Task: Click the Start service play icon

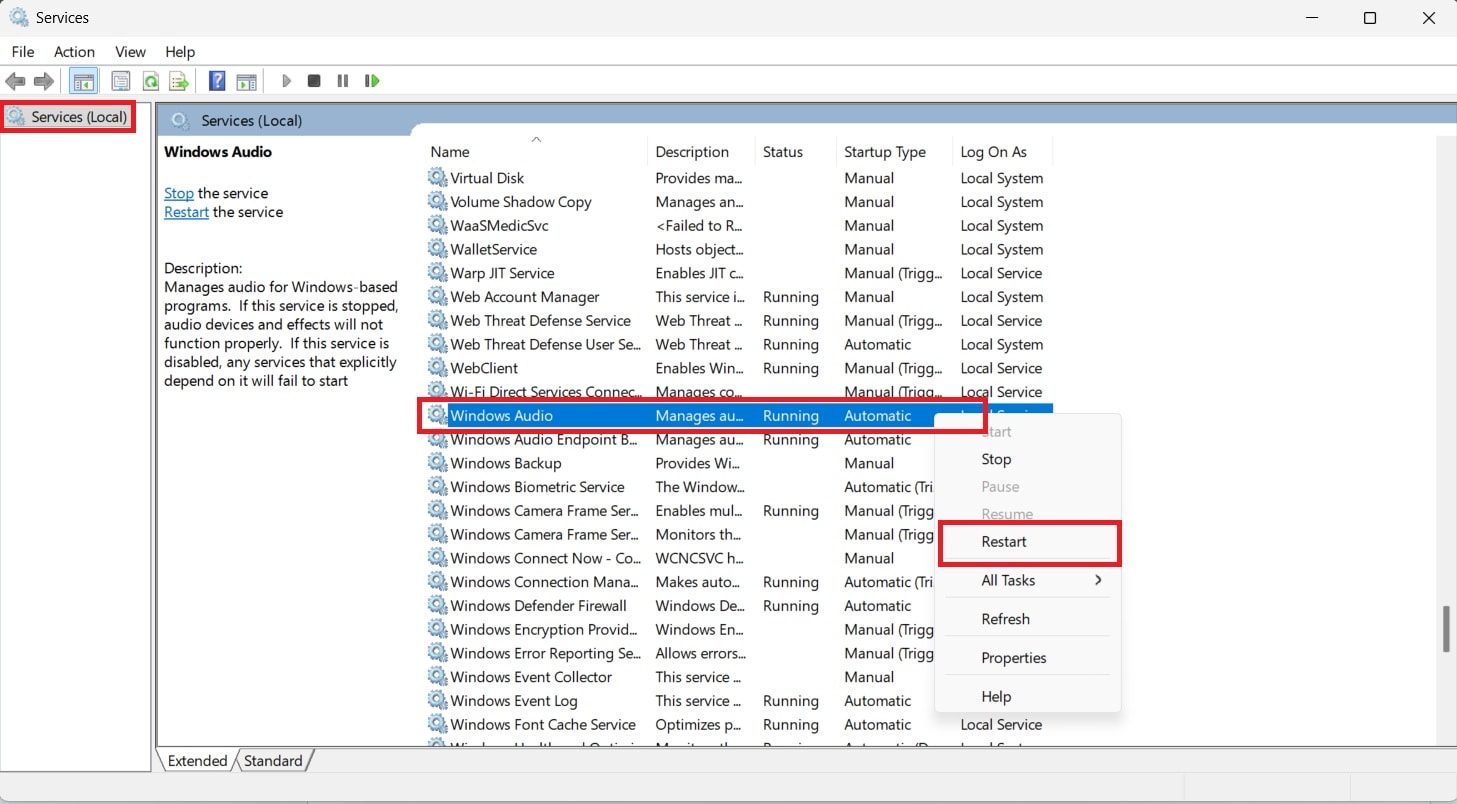Action: point(287,81)
